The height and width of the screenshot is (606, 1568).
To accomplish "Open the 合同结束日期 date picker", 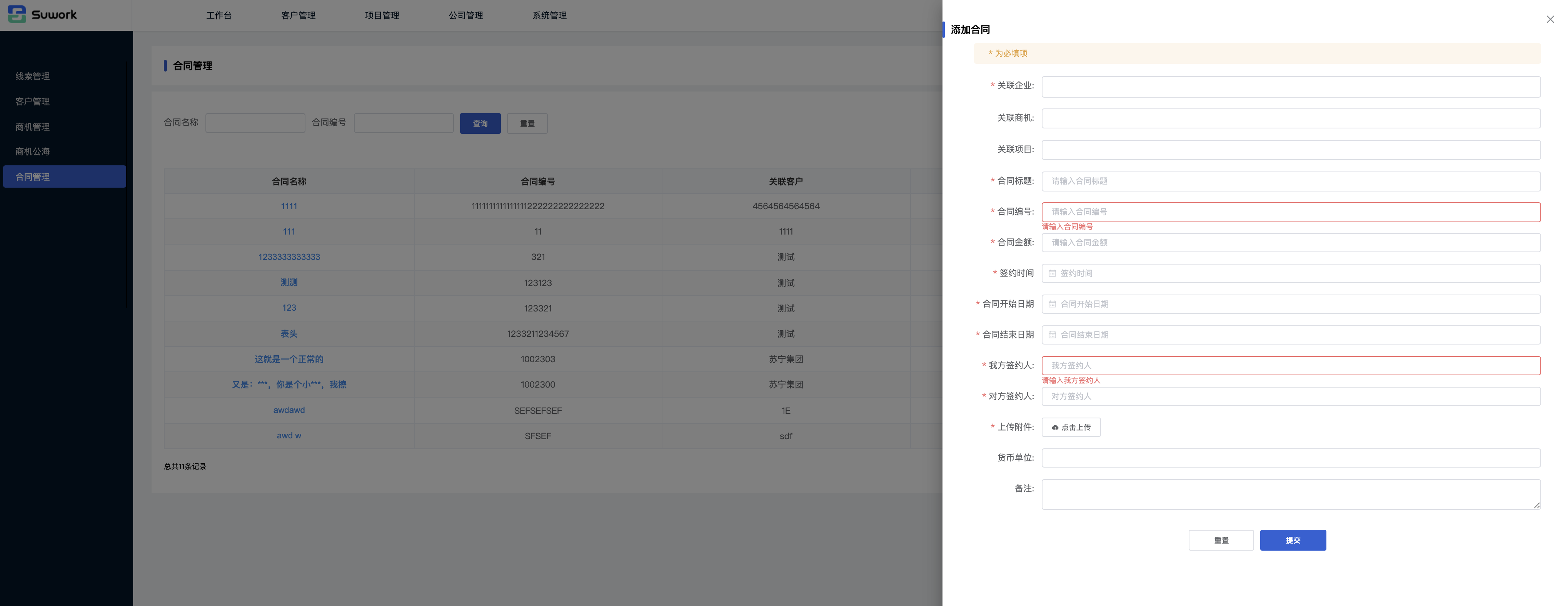I will (1290, 335).
